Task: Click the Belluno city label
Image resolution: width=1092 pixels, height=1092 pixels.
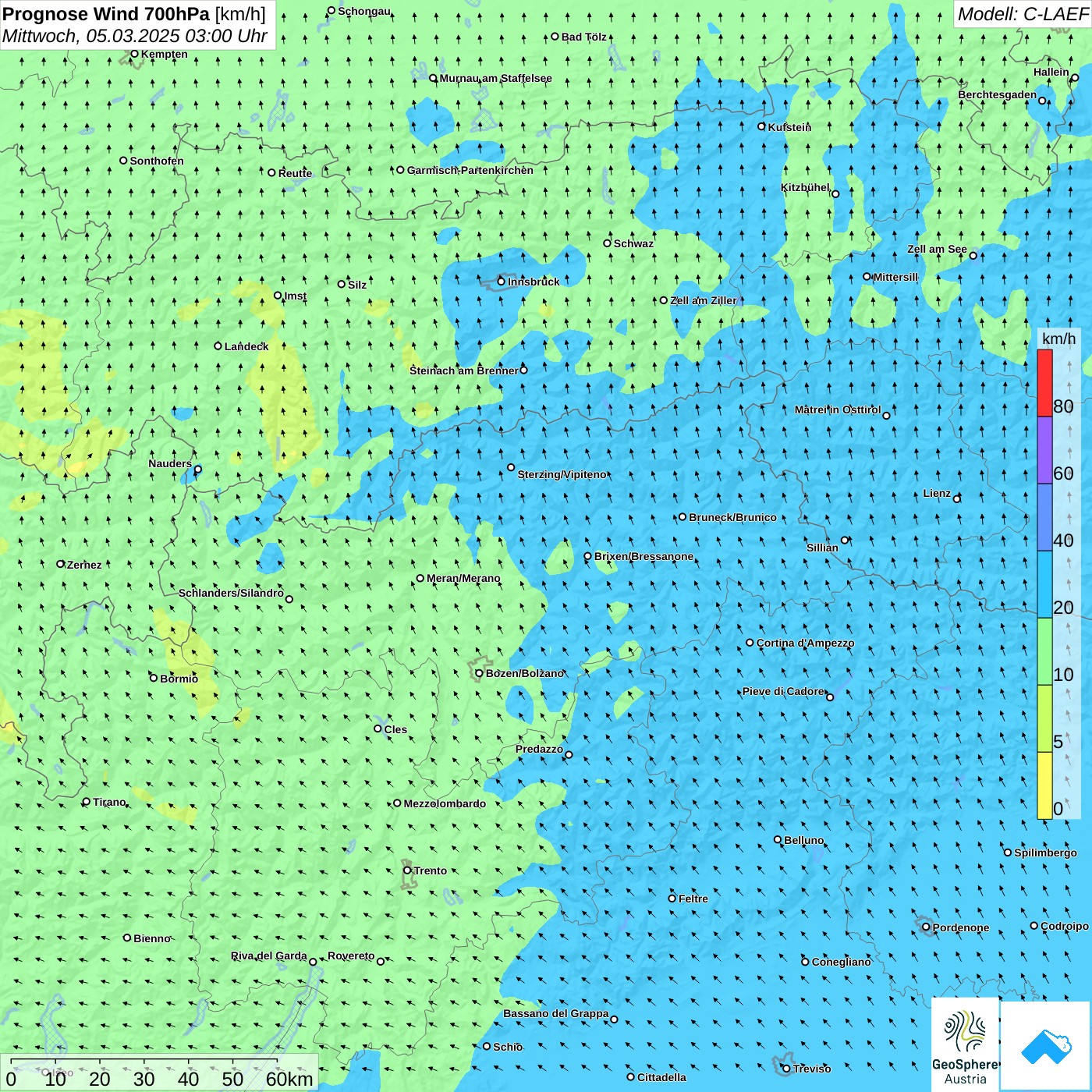Action: (804, 840)
